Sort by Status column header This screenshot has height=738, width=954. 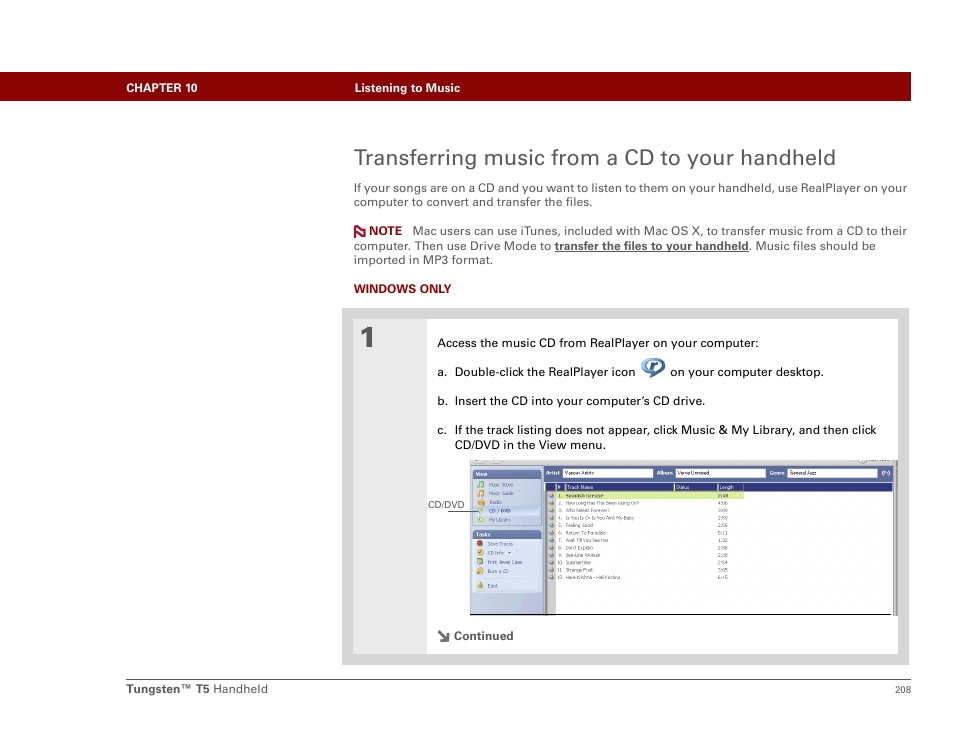tap(695, 487)
